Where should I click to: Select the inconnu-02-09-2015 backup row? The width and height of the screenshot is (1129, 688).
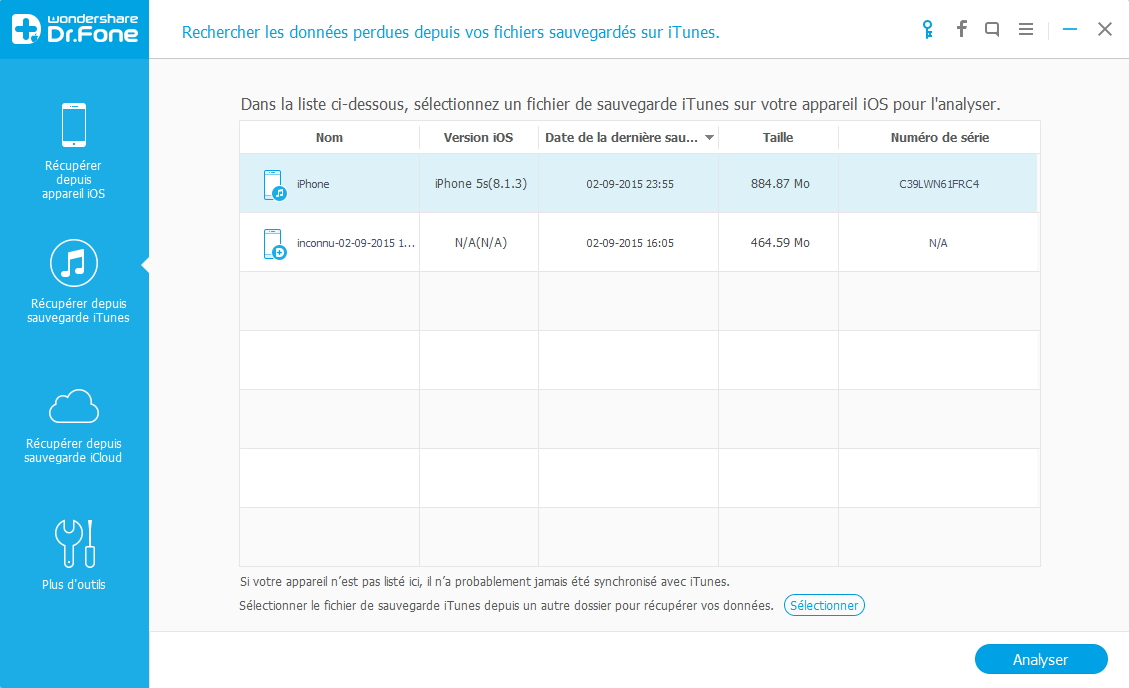point(638,243)
